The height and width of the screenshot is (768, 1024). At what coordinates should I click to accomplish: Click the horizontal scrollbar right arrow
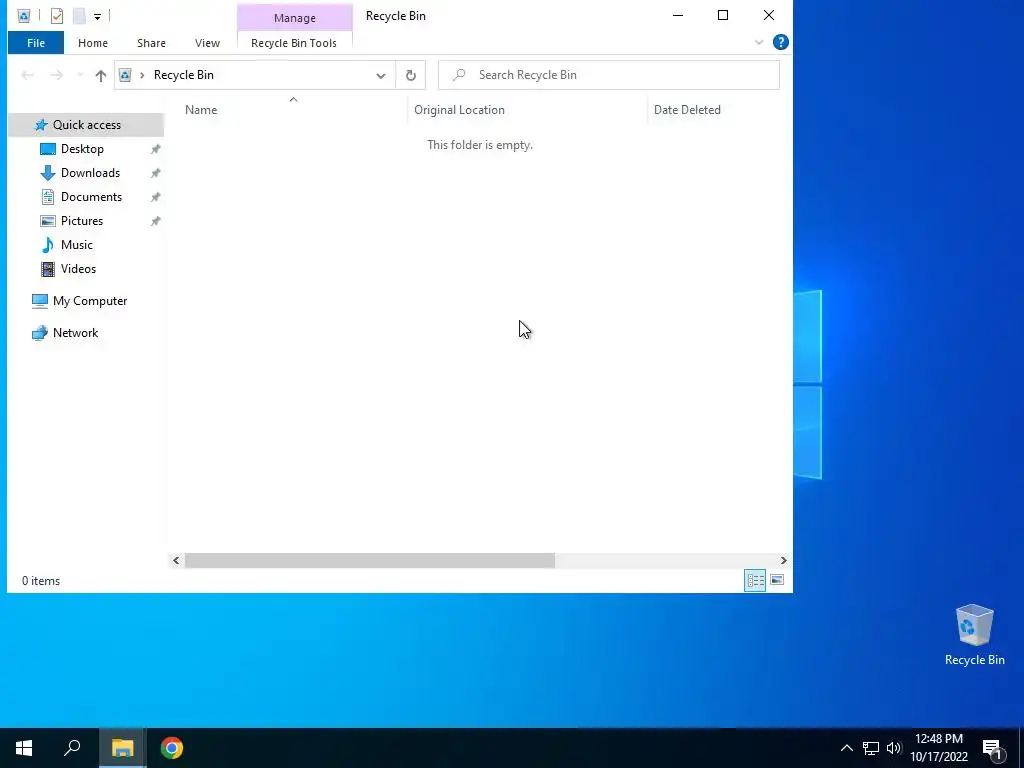[784, 560]
